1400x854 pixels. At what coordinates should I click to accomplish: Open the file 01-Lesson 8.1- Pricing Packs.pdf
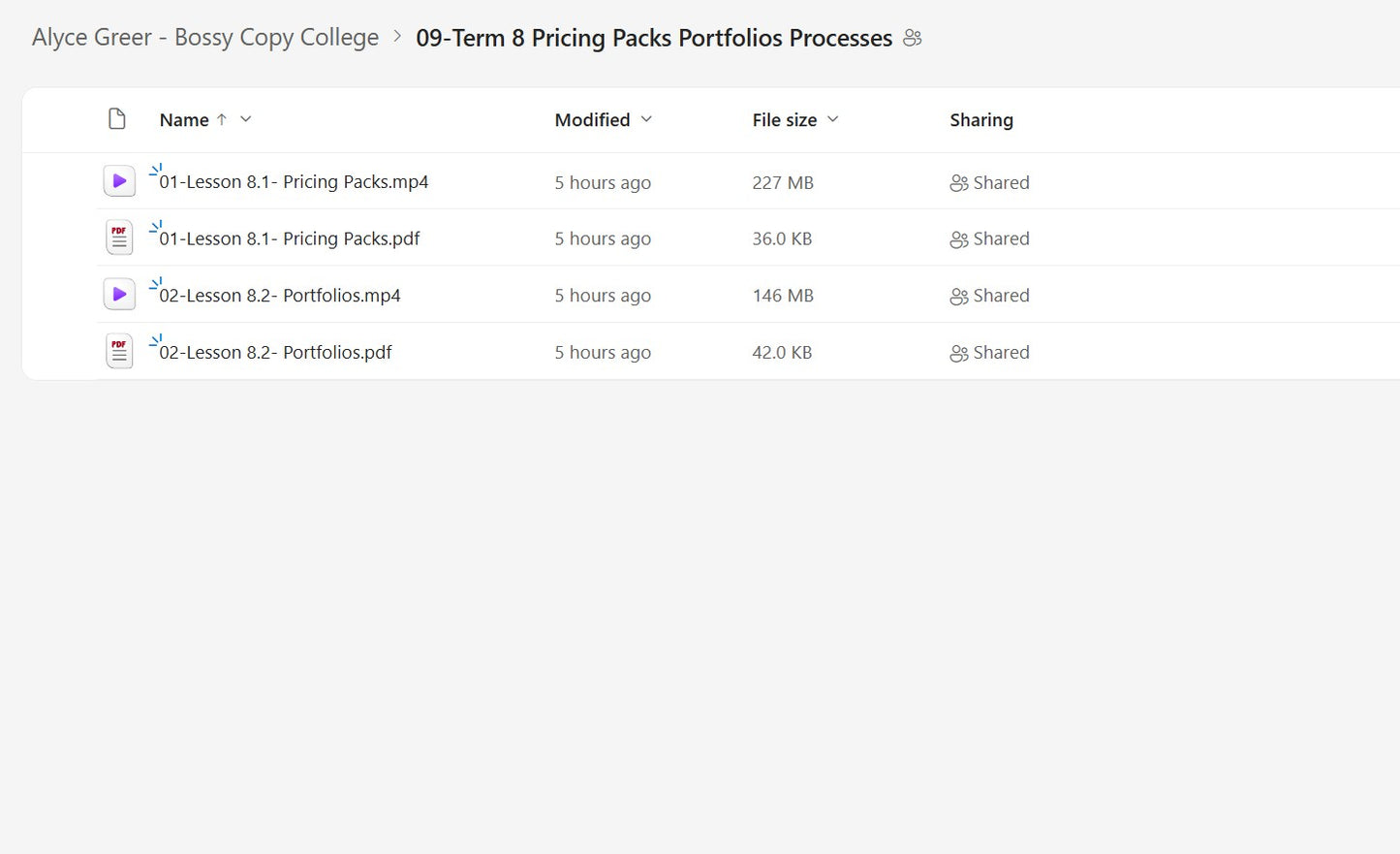click(x=288, y=238)
